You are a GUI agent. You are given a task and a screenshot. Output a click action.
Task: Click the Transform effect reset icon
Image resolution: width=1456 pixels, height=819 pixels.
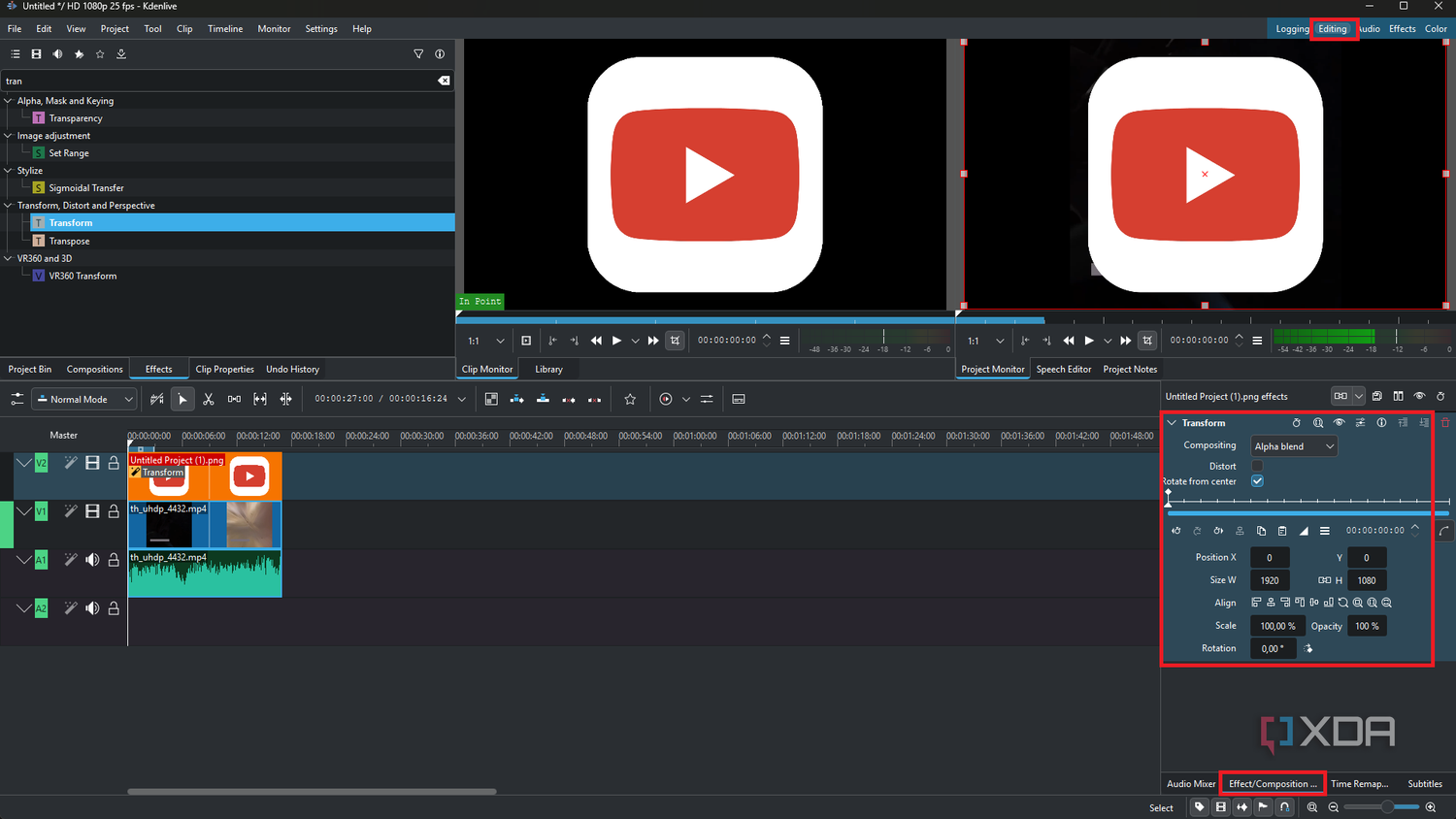[x=1296, y=423]
